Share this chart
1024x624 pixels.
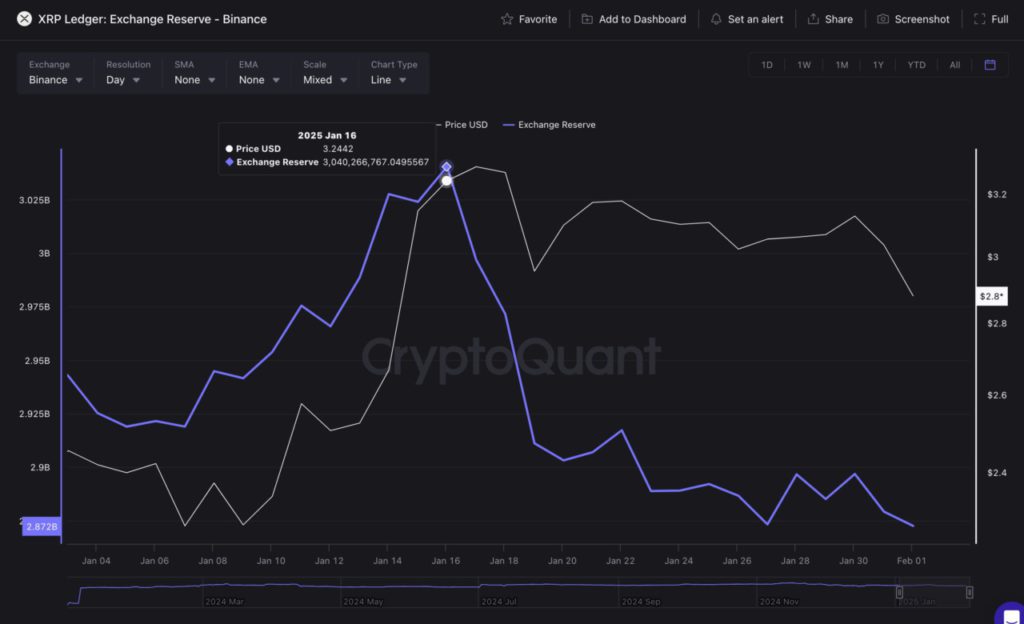click(x=830, y=19)
